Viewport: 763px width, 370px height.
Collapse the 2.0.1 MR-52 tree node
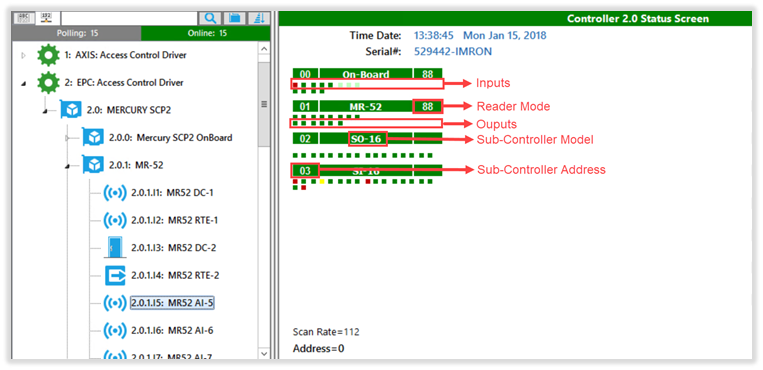pyautogui.click(x=69, y=166)
